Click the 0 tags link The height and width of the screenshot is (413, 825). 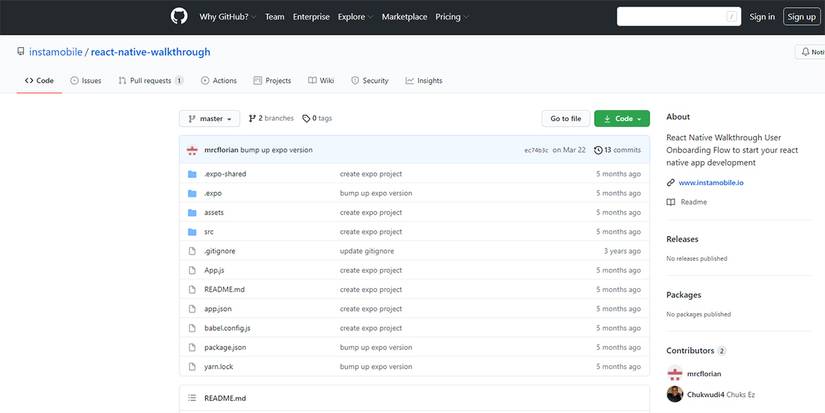pos(317,118)
